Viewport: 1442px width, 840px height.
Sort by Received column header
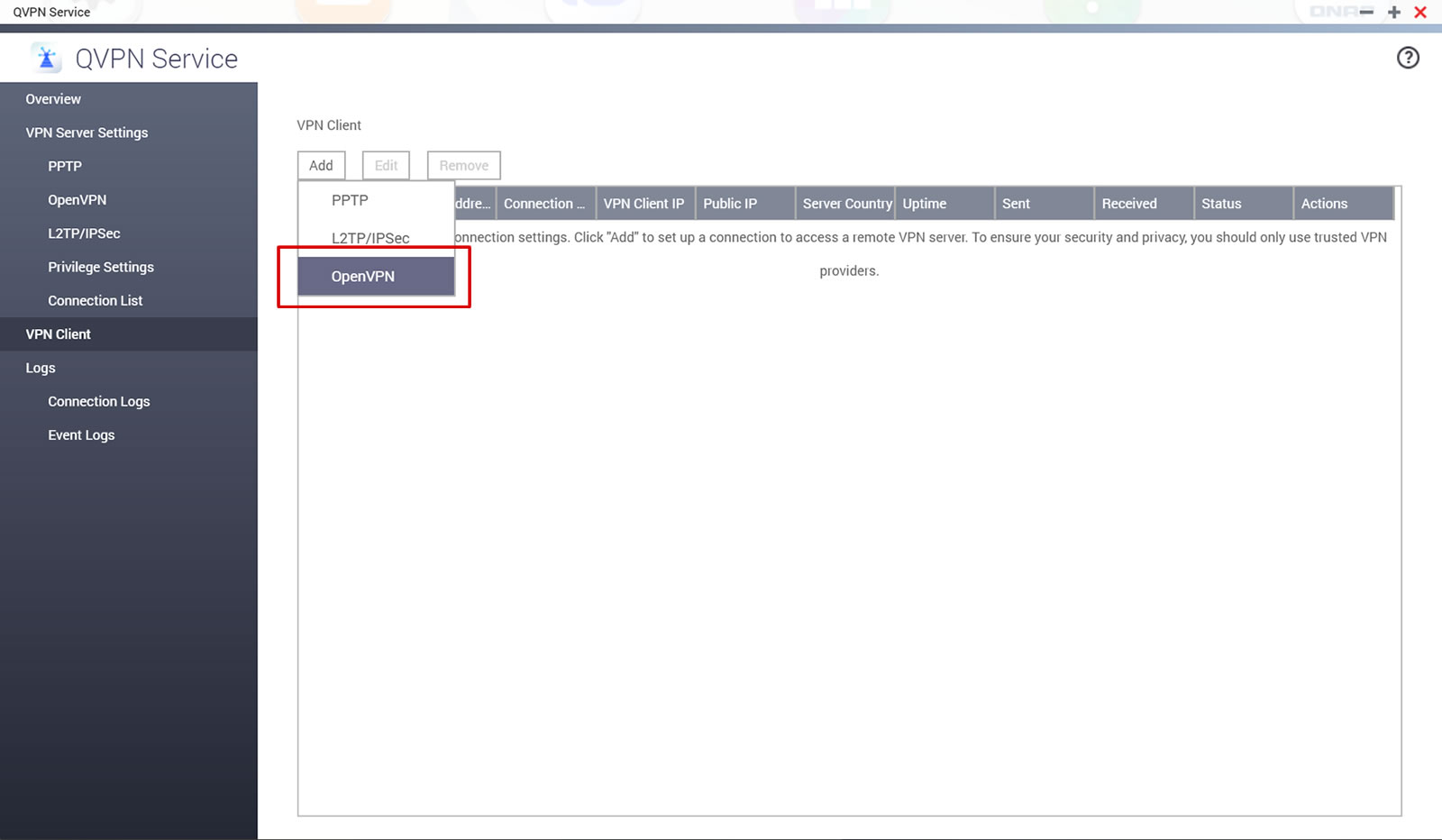click(1145, 204)
